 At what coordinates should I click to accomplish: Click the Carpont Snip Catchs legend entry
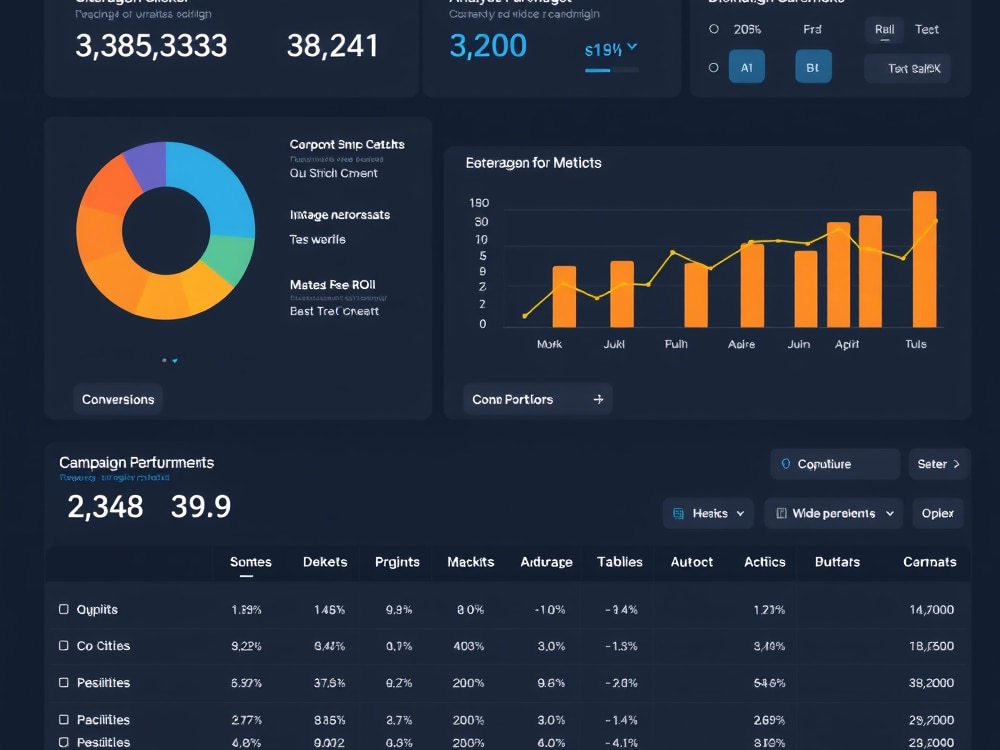pyautogui.click(x=347, y=144)
